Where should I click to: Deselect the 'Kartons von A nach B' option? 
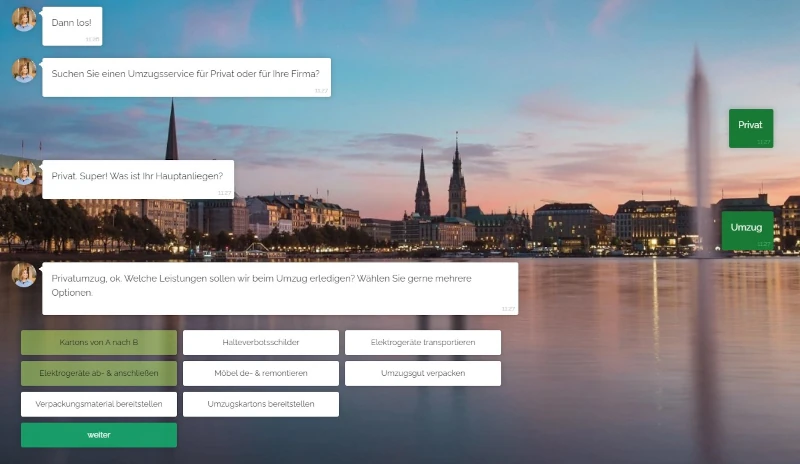click(x=99, y=343)
